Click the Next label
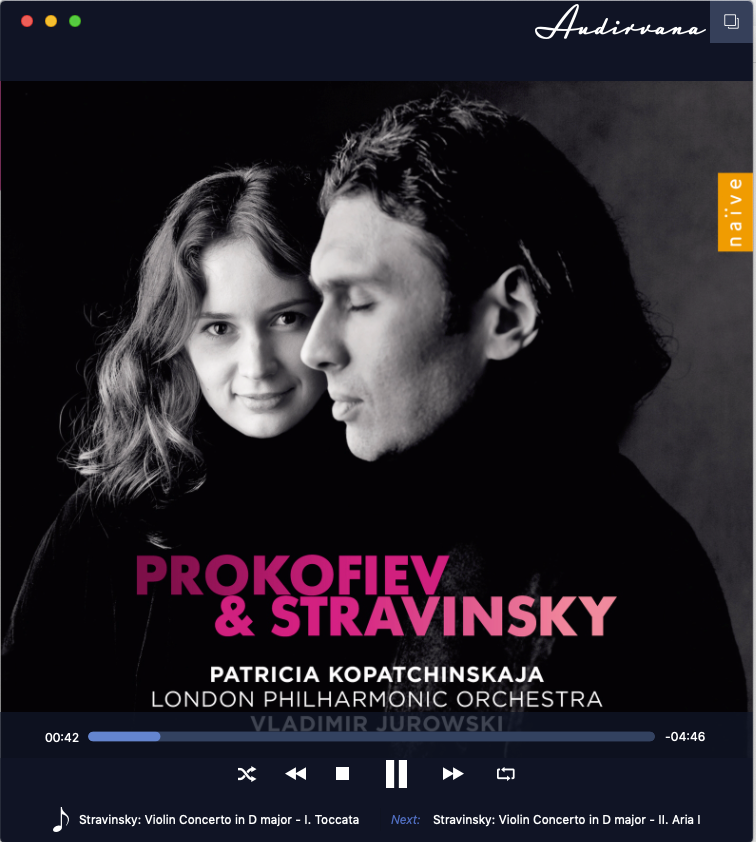Viewport: 756px width, 842px height. click(x=405, y=820)
